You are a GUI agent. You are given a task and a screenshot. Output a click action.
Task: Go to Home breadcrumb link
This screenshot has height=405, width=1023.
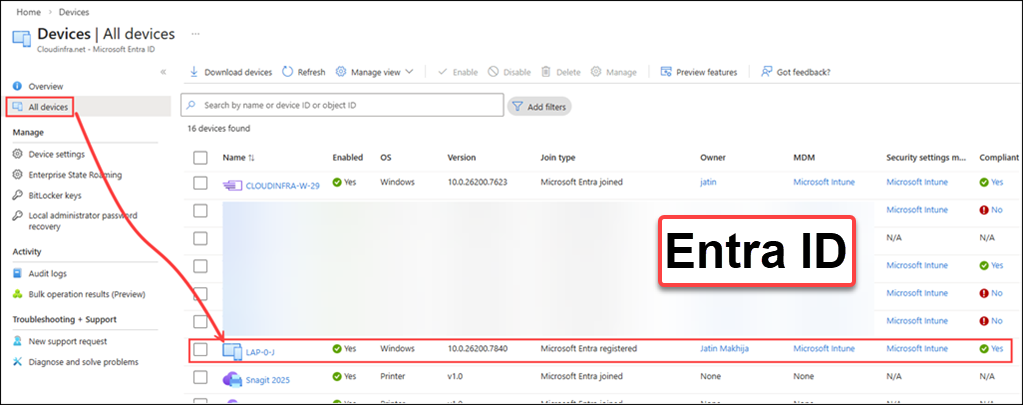[27, 12]
